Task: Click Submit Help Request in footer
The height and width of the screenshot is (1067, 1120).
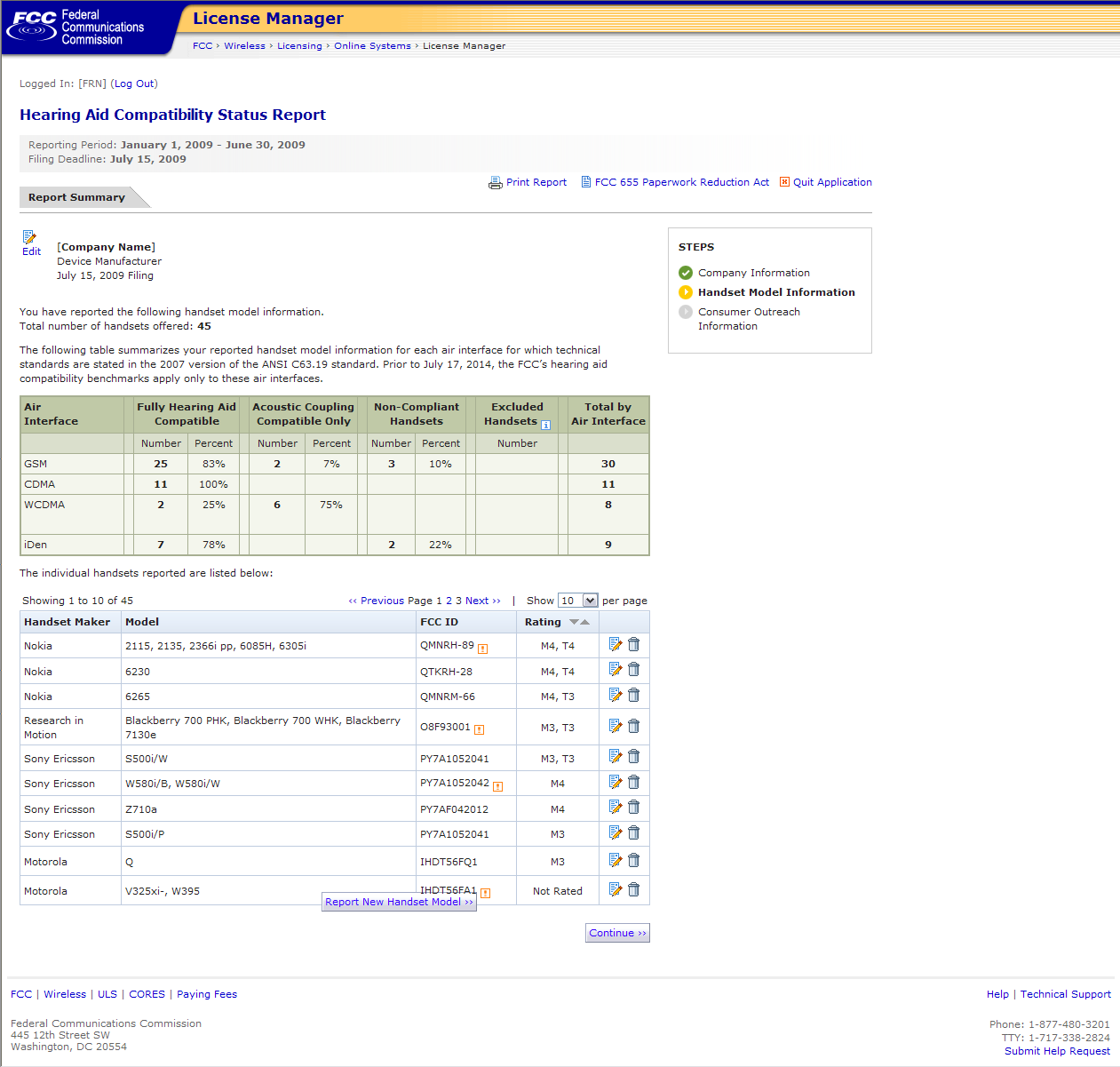Action: coord(1057,1051)
